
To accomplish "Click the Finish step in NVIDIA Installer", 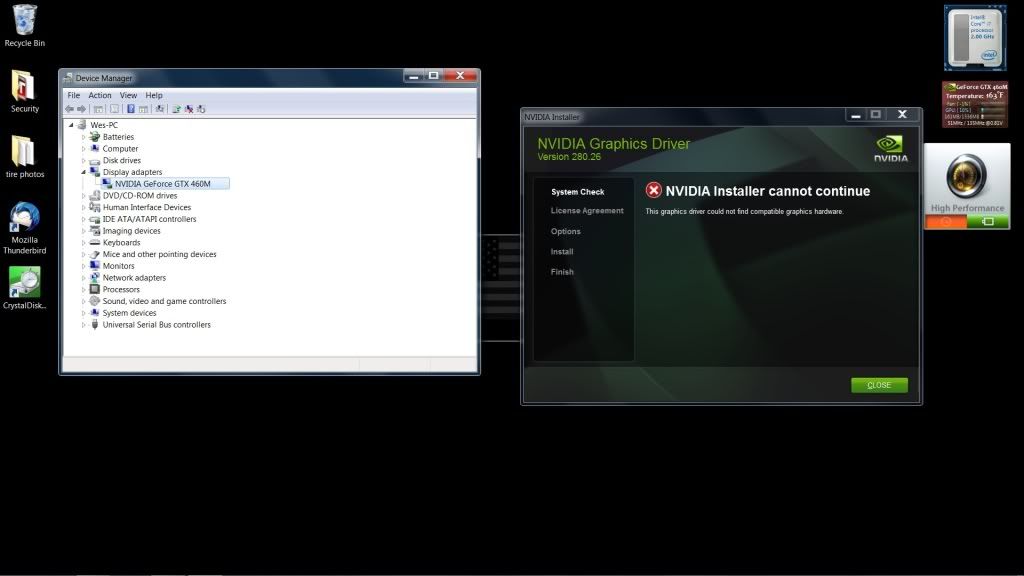I will click(x=562, y=272).
